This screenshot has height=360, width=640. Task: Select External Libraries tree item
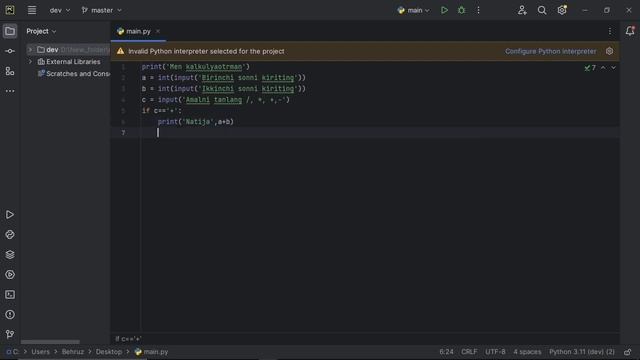tap(69, 62)
